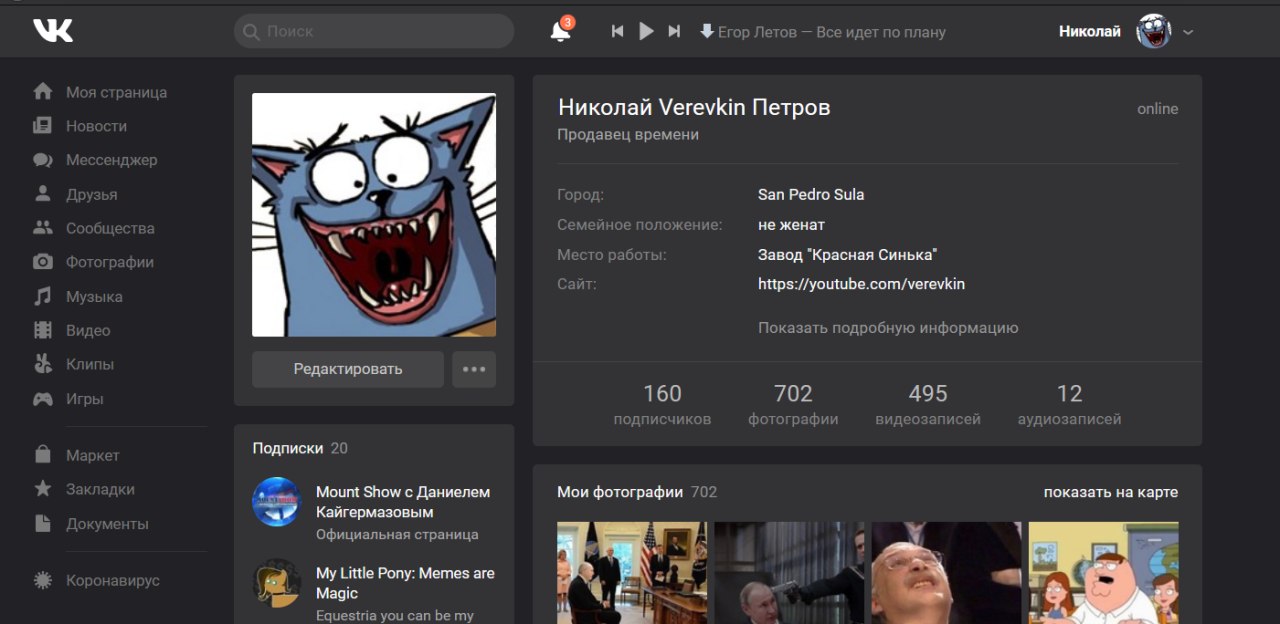Open the 702 фотографии counter

(x=793, y=404)
